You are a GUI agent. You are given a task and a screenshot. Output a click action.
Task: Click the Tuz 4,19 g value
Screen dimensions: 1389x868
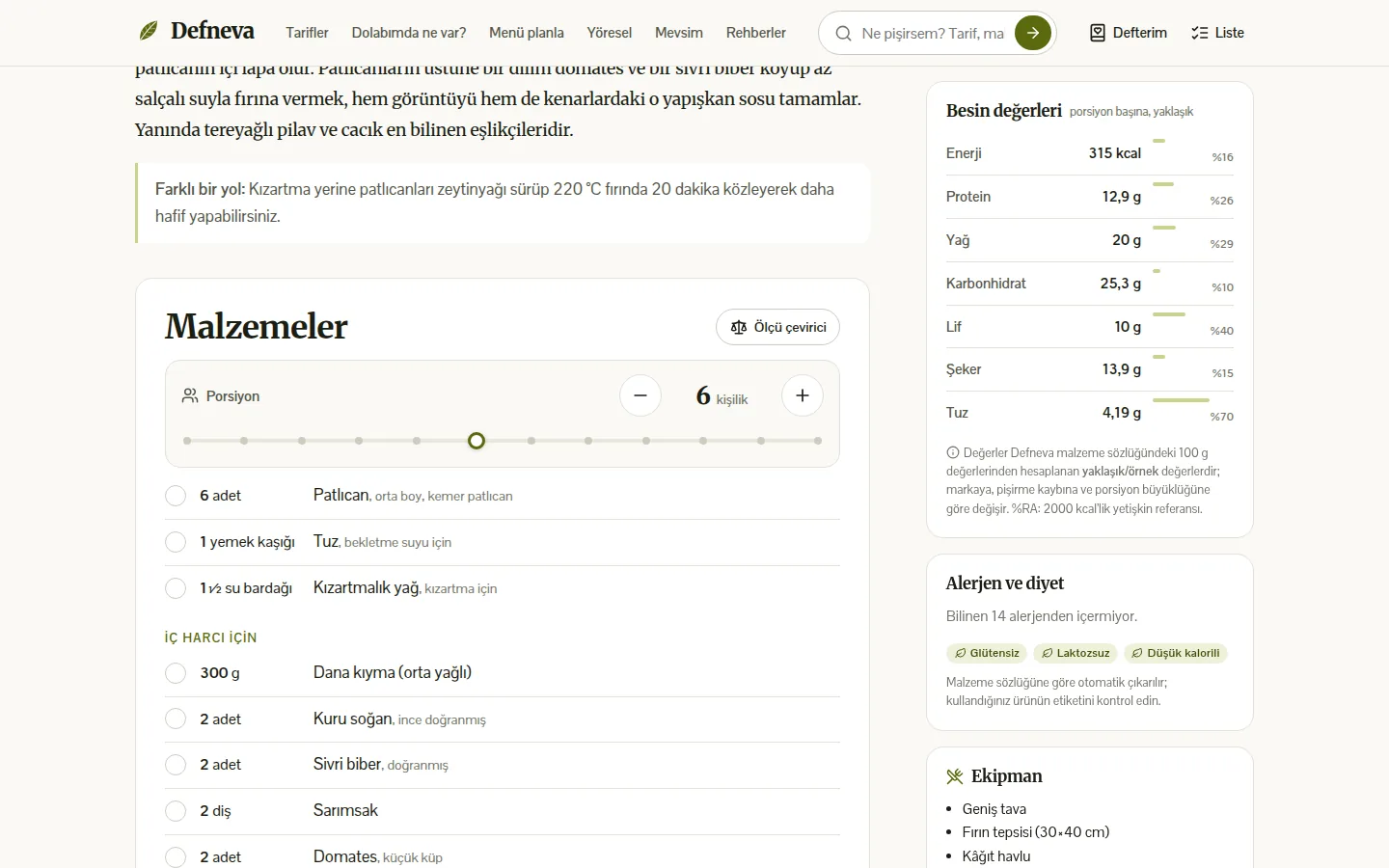pos(1122,413)
